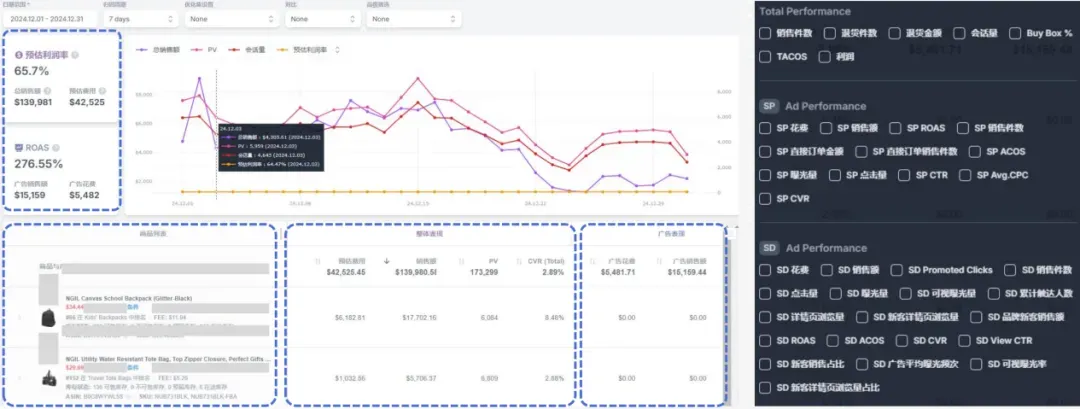Click the Canvas School Backpack product thumbnail

pos(48,318)
